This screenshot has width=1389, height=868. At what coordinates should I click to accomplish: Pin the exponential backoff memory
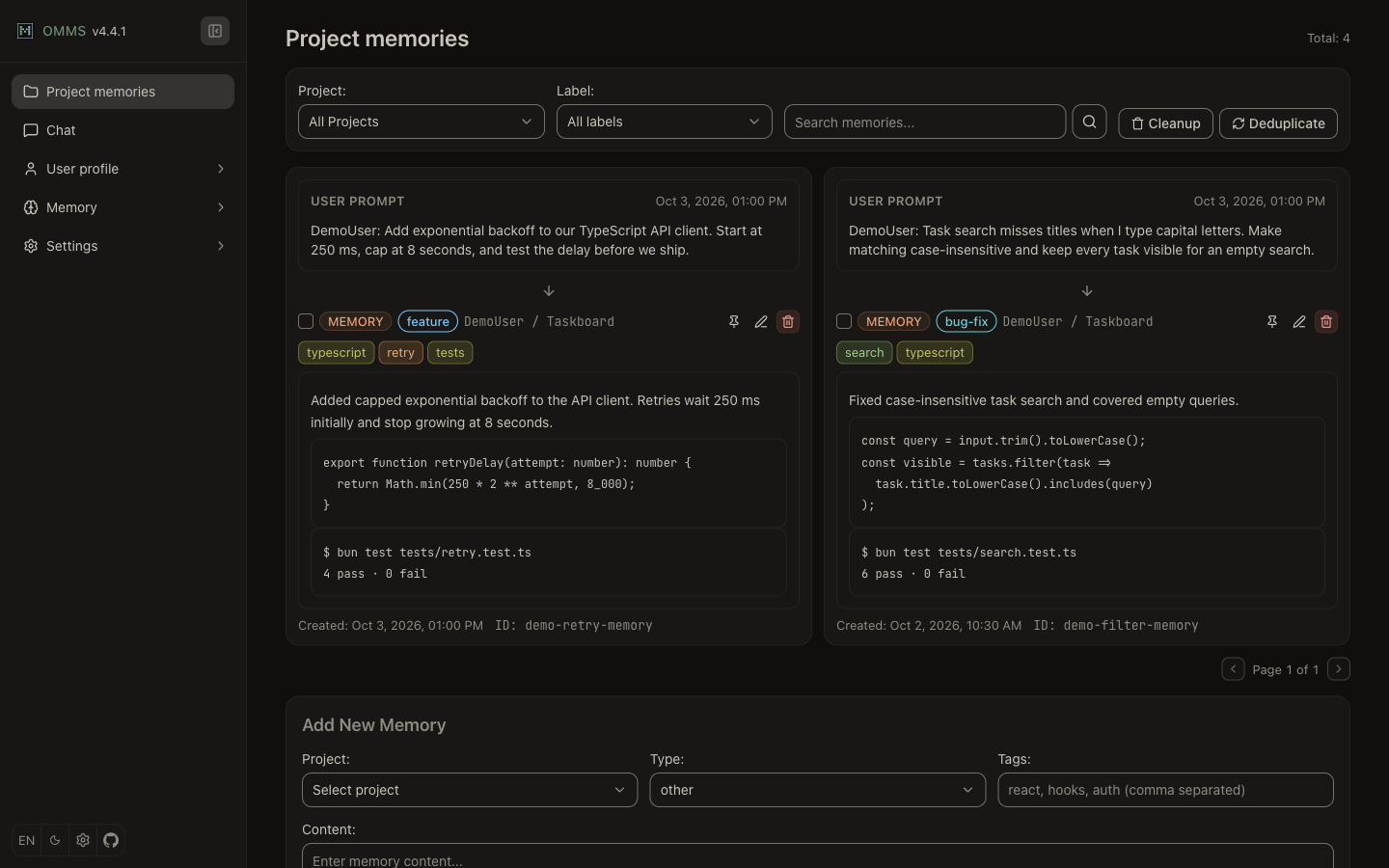(734, 321)
